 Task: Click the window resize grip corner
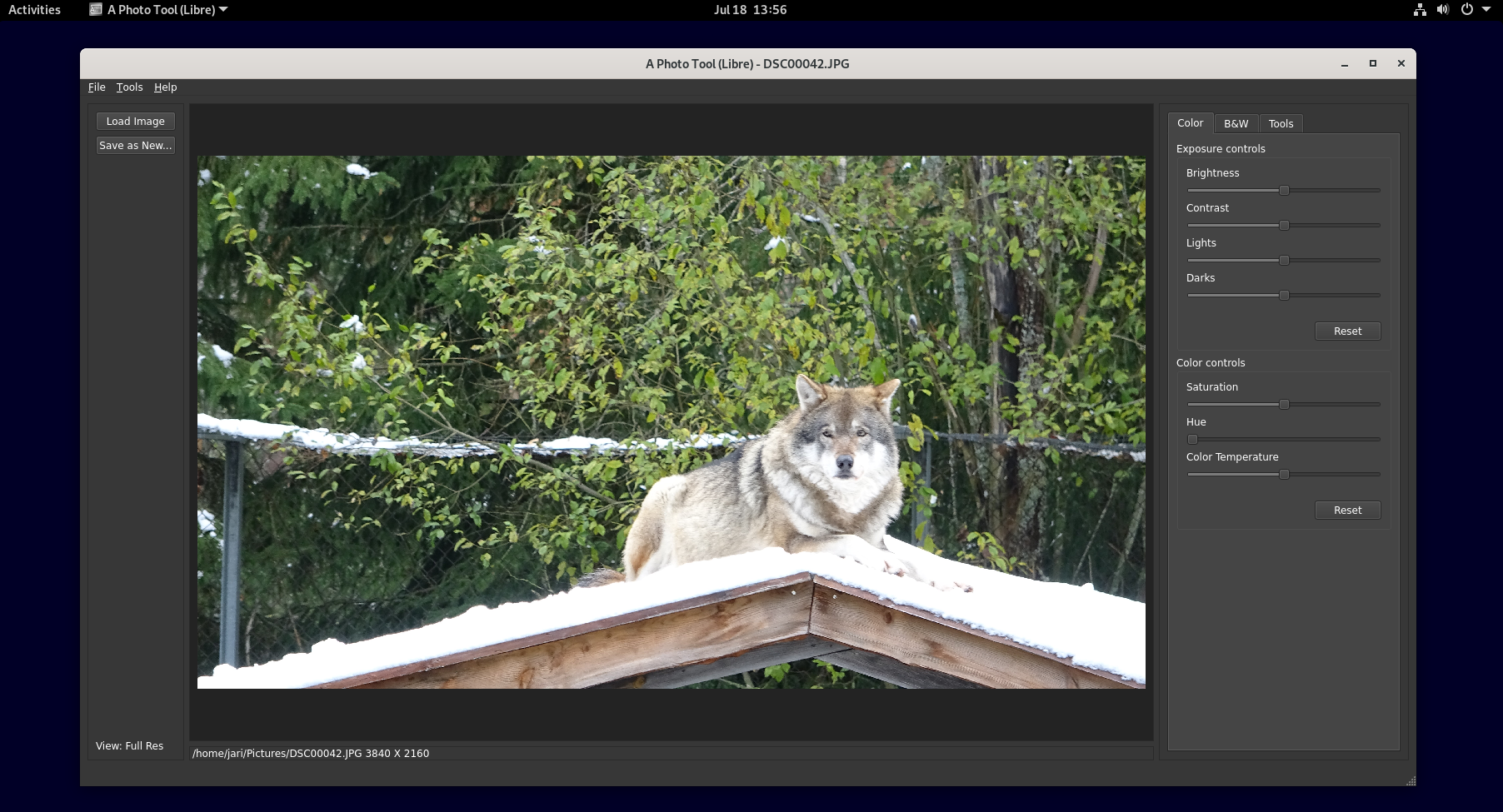click(x=1411, y=781)
